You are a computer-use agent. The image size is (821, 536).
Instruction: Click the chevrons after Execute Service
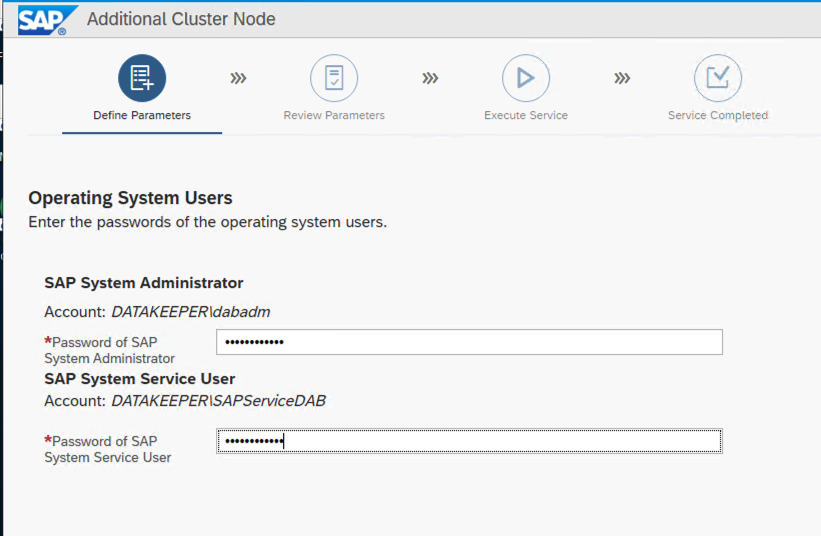pos(622,79)
